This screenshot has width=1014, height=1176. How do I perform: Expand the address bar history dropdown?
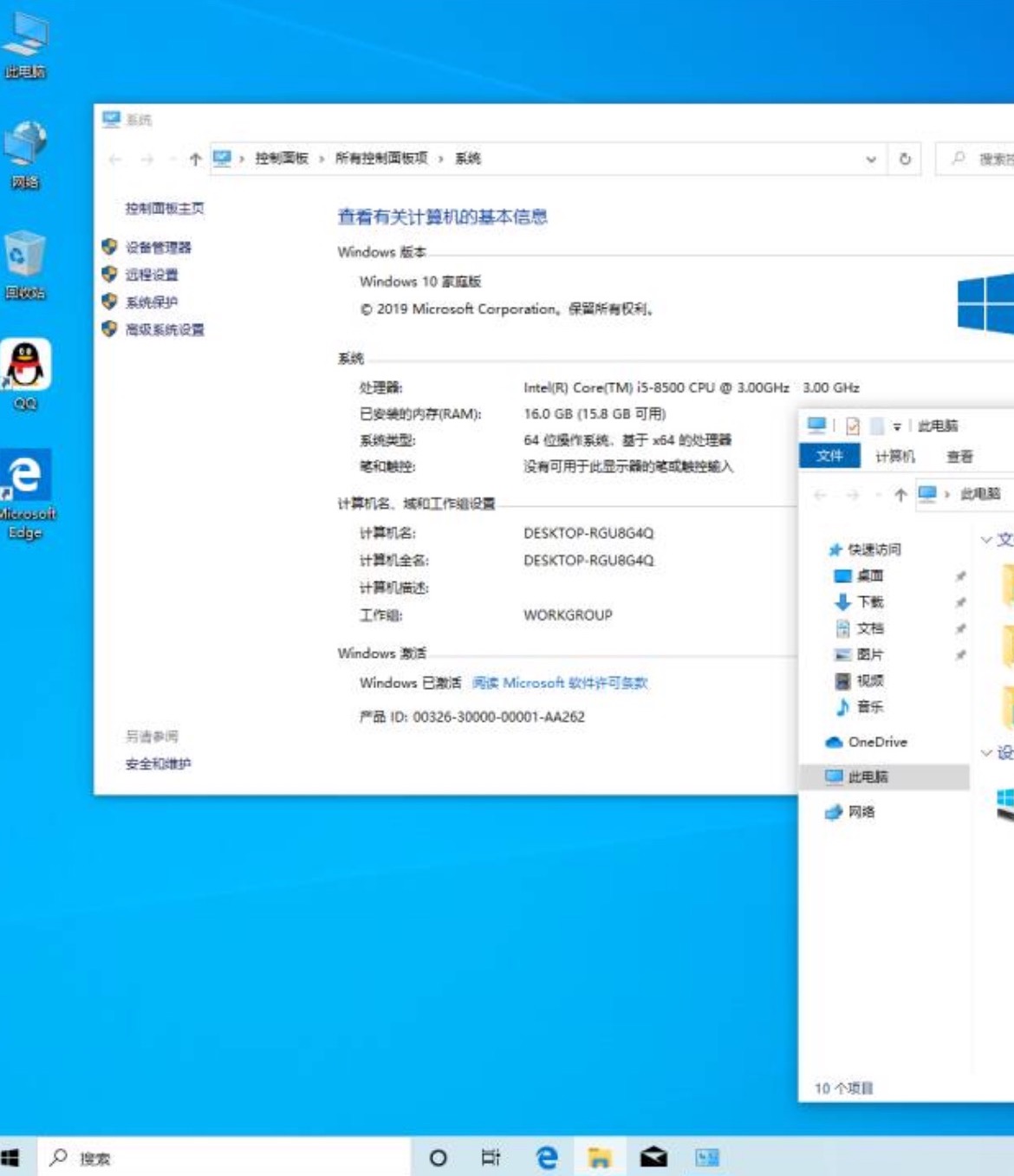(871, 159)
